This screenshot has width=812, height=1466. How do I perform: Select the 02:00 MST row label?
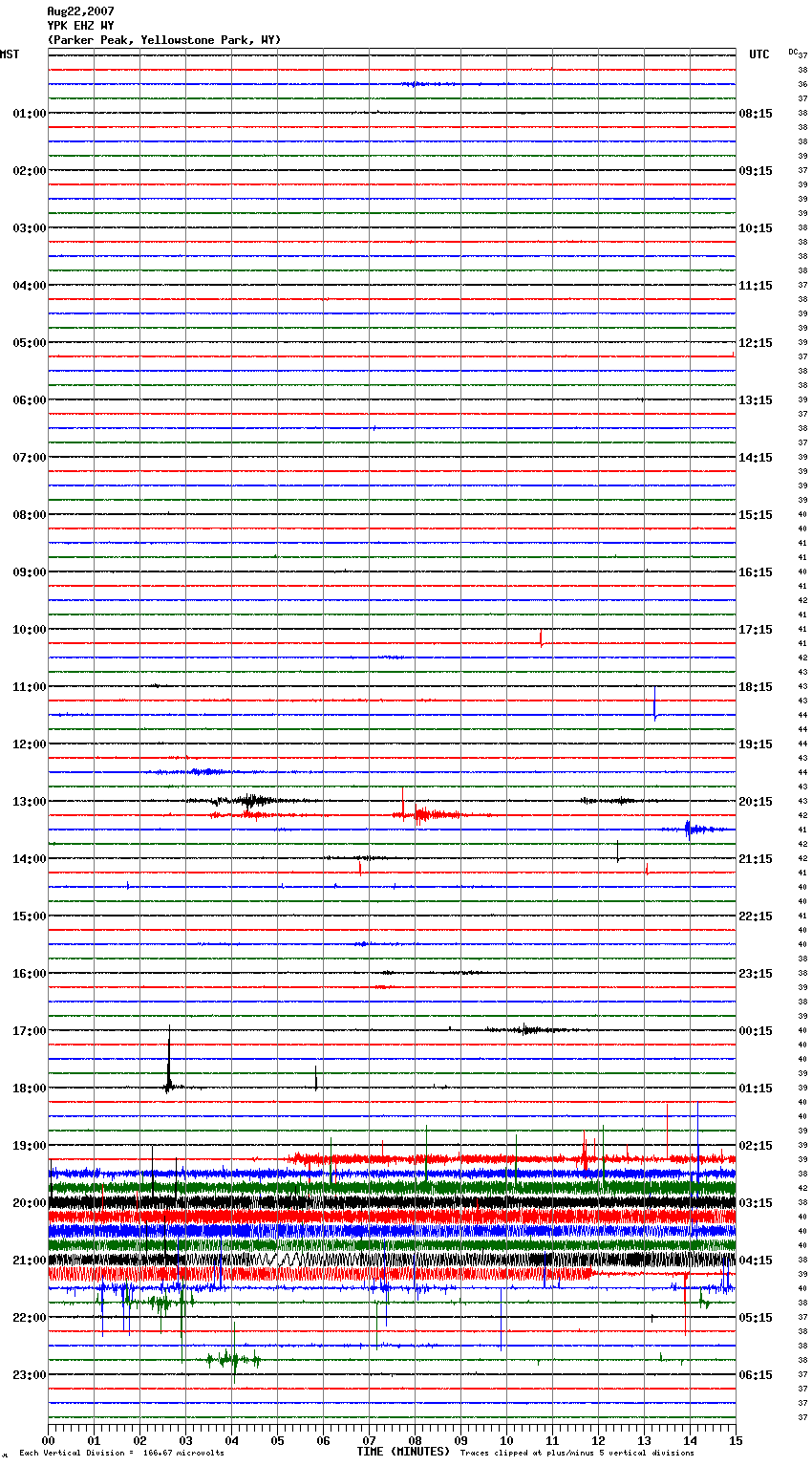pyautogui.click(x=29, y=171)
